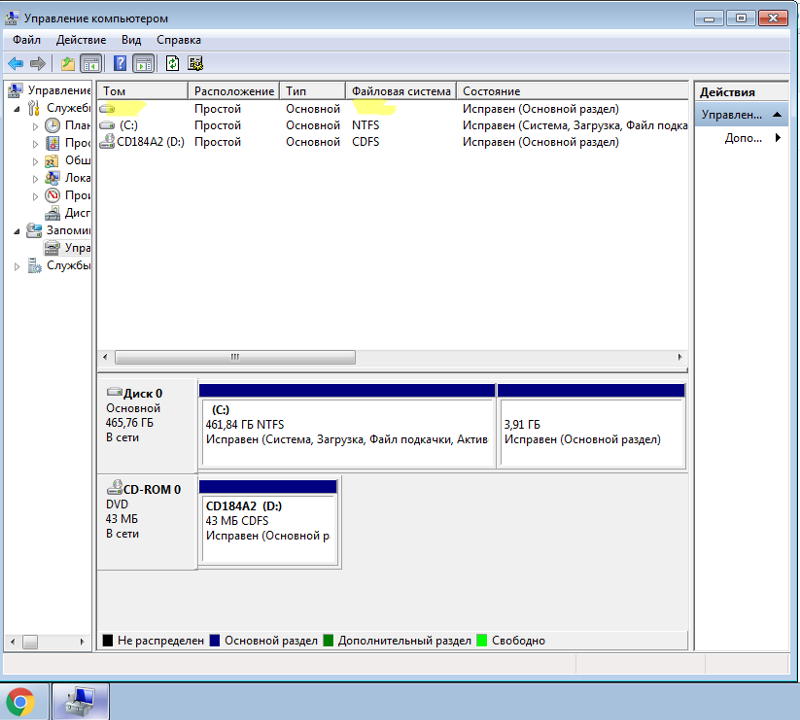Click volume list scrollbar left arrow

coord(105,357)
